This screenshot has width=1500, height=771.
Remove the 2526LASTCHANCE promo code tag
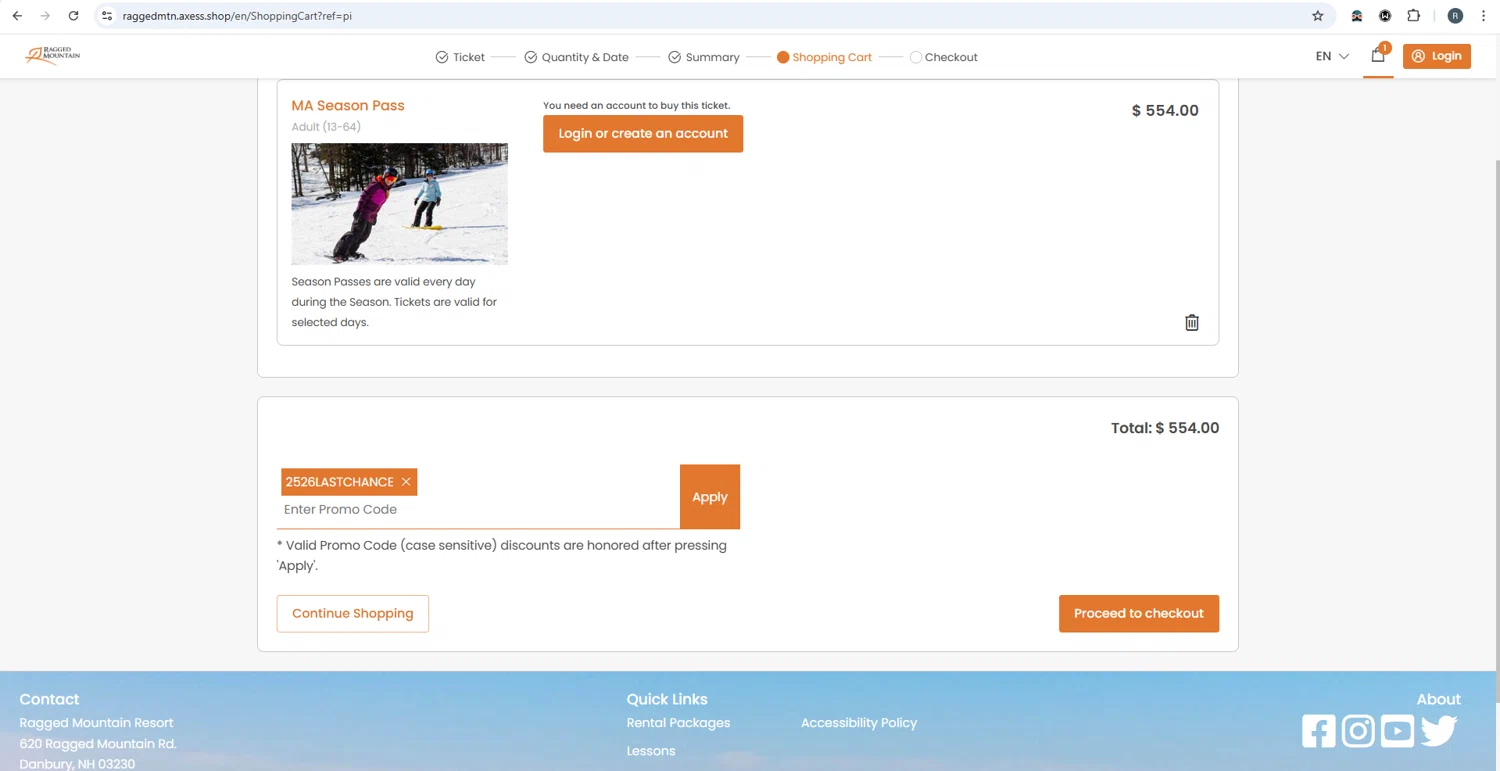406,482
